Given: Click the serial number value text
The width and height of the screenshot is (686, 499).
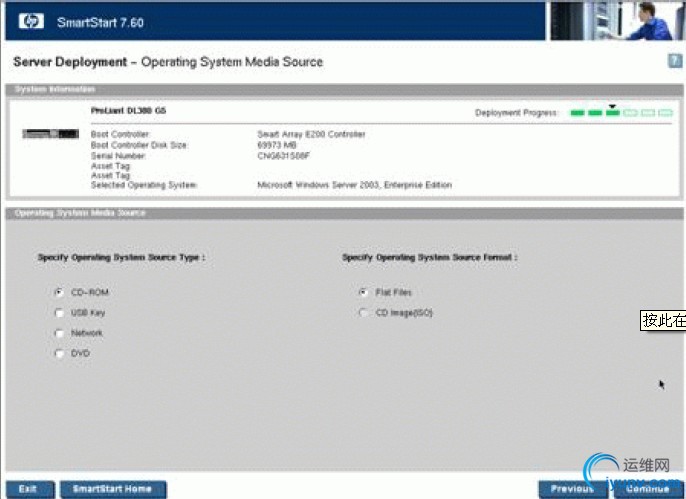Looking at the screenshot, I should point(284,156).
